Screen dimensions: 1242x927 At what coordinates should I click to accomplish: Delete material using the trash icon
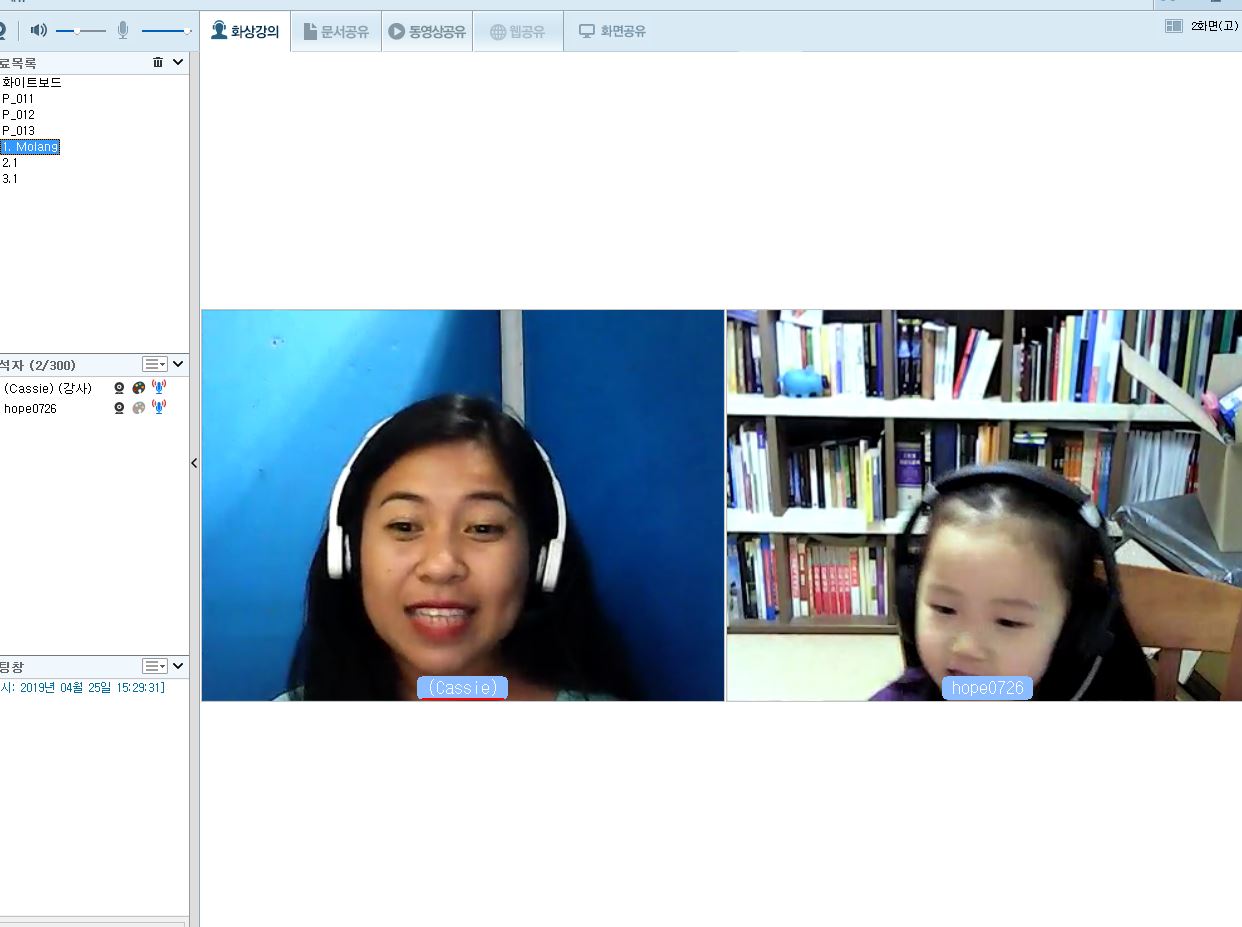coord(158,62)
